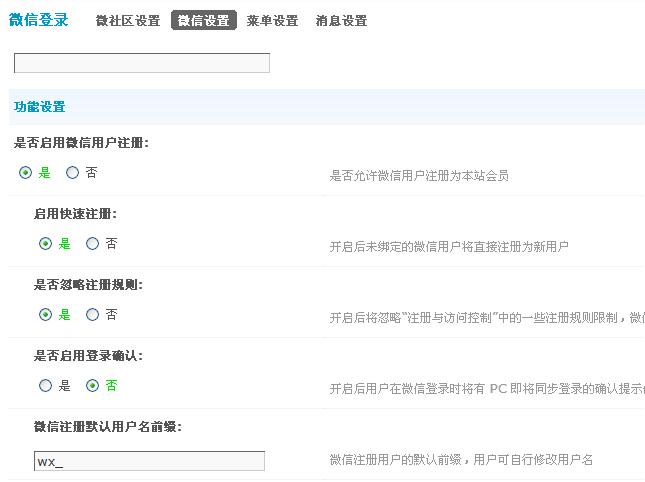Click description 是否允许微信用户注册为本站会员
645x482 pixels.
tap(419, 176)
